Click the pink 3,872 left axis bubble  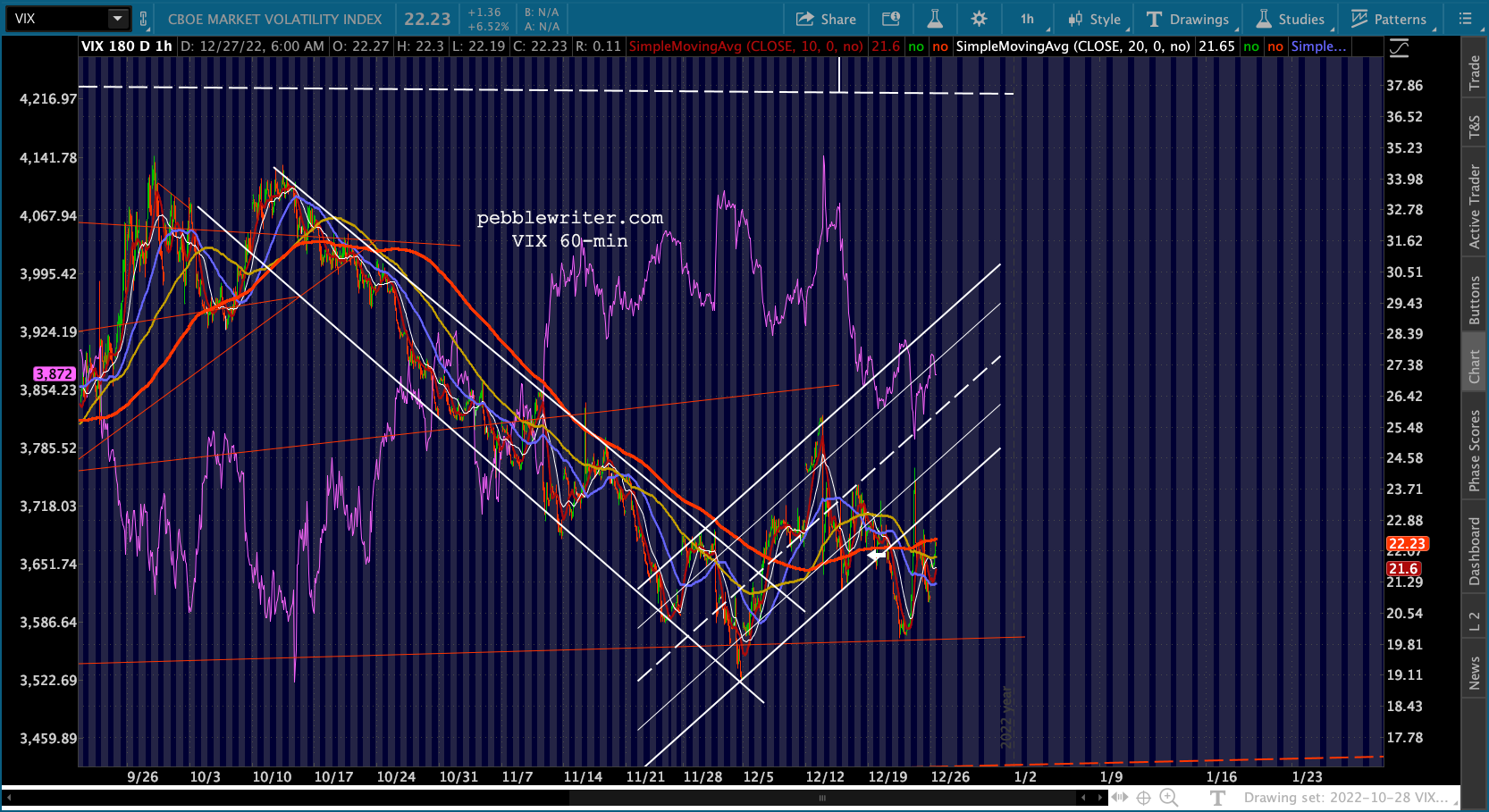coord(54,374)
